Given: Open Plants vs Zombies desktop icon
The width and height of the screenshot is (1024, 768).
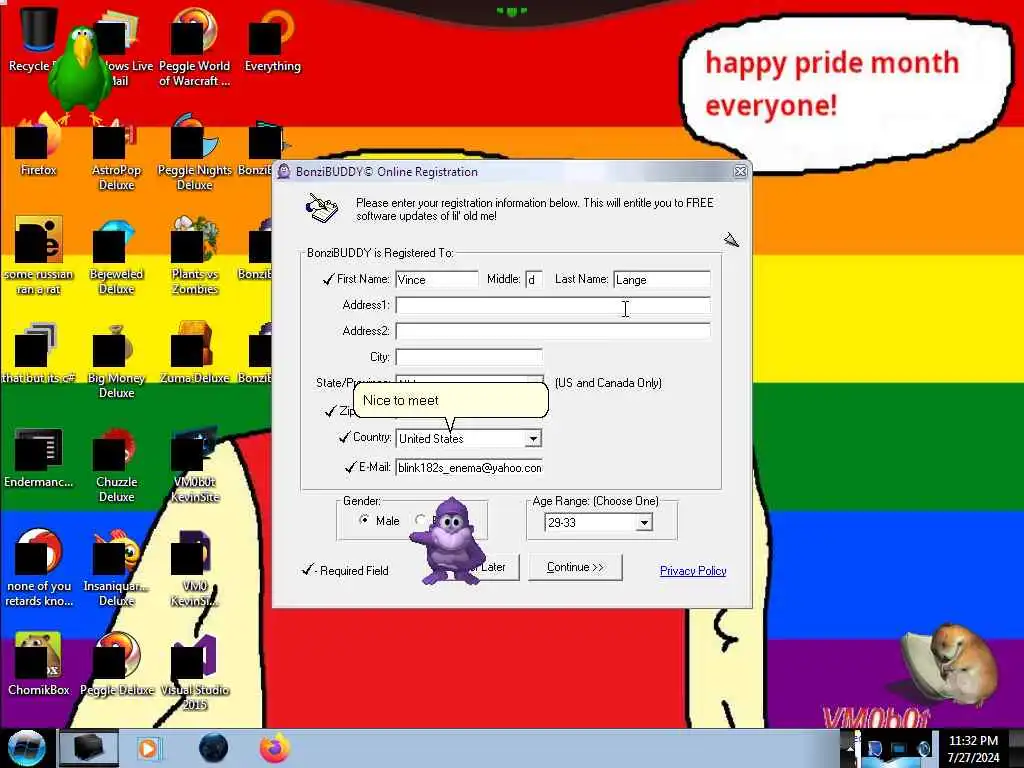Looking at the screenshot, I should [x=195, y=256].
